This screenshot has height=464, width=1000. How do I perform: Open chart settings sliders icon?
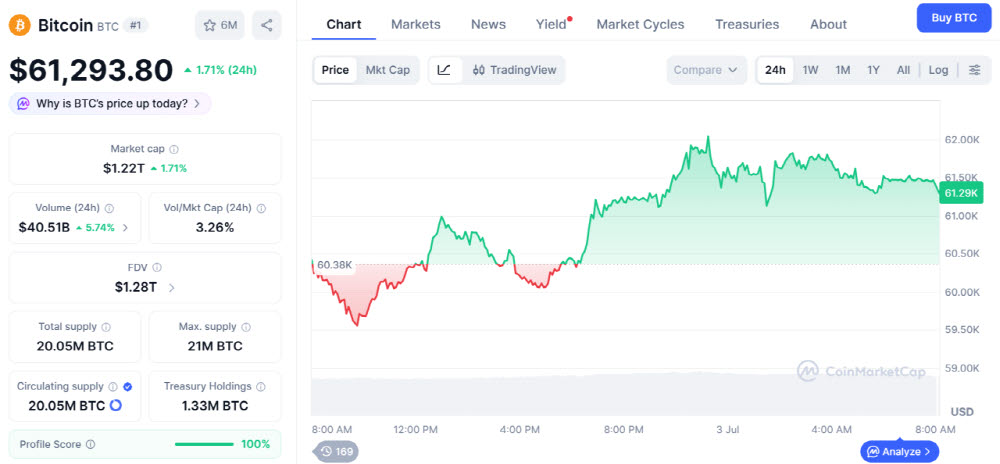click(974, 70)
